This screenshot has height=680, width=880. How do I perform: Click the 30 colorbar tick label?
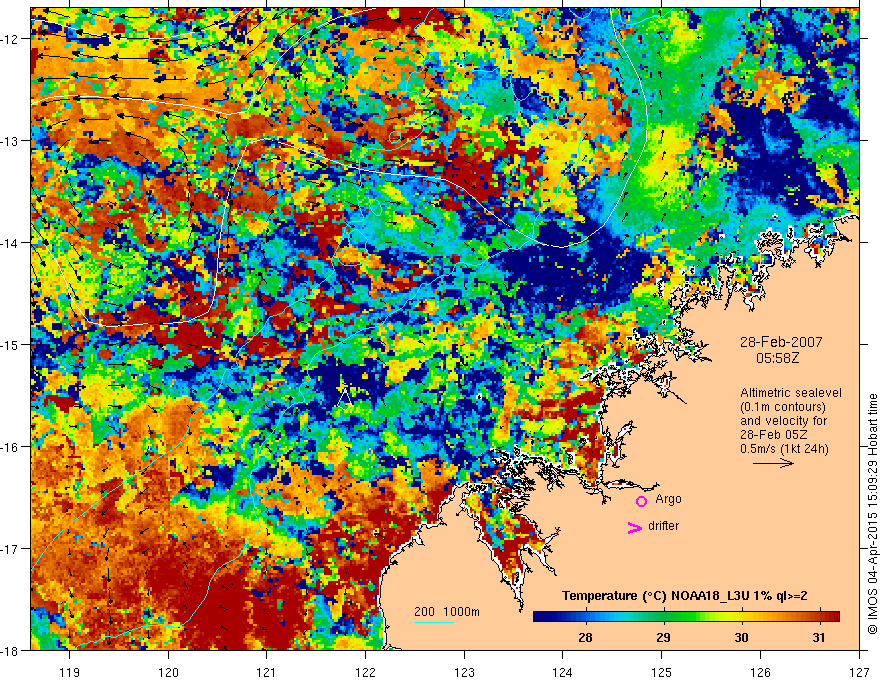(741, 637)
